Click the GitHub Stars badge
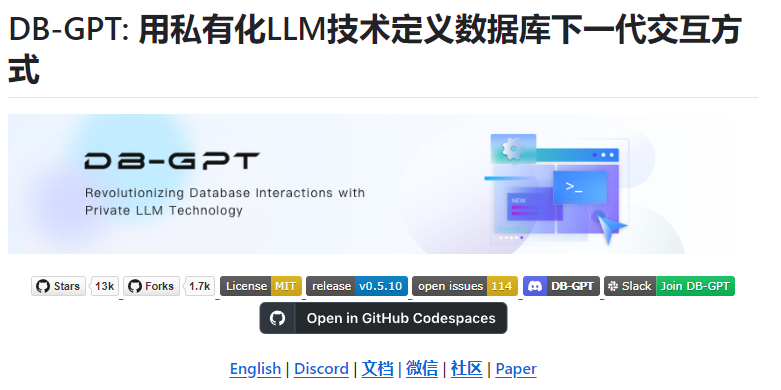 pyautogui.click(x=58, y=286)
